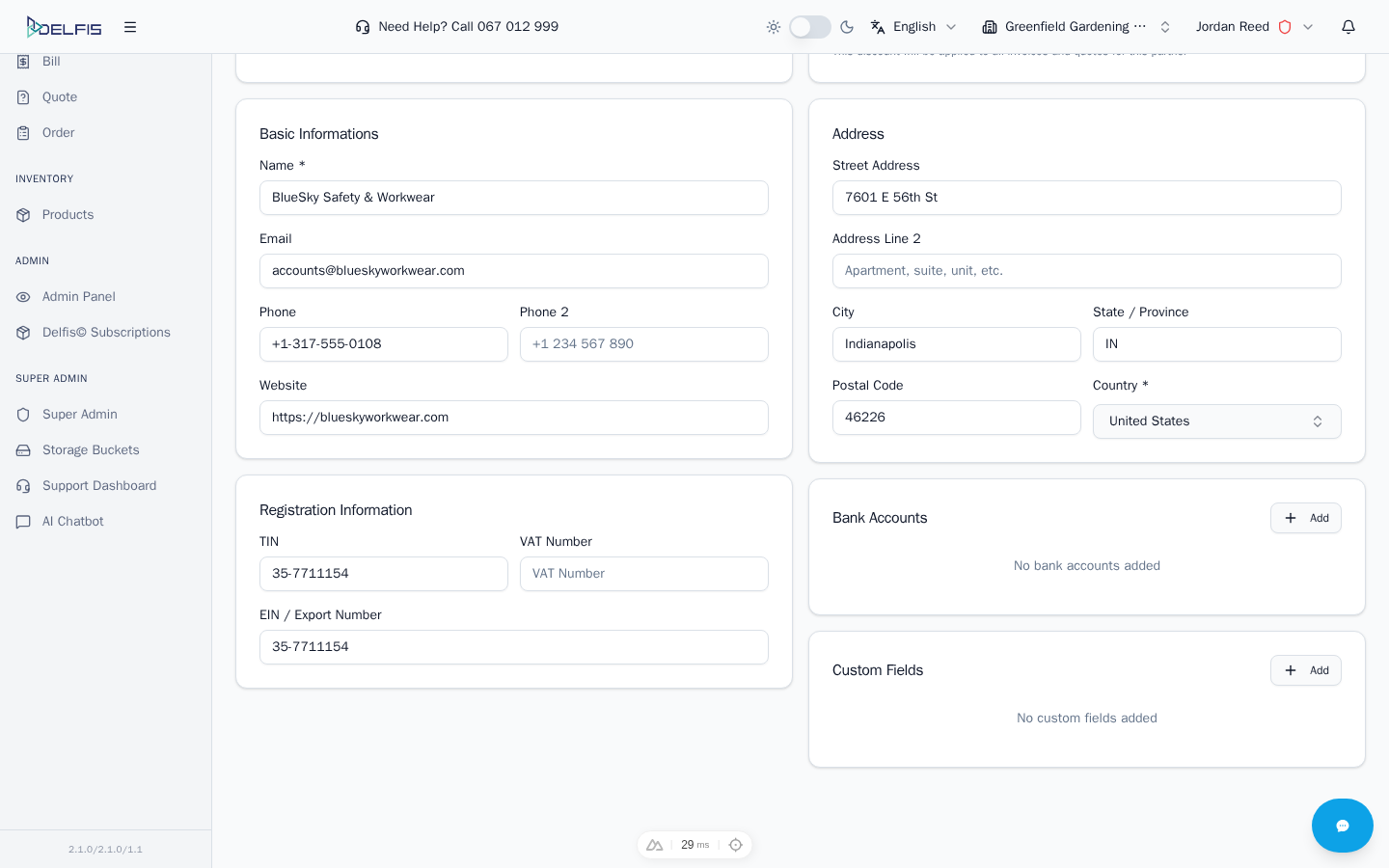This screenshot has width=1389, height=868.
Task: Open the Order page from sidebar
Action: click(x=58, y=133)
